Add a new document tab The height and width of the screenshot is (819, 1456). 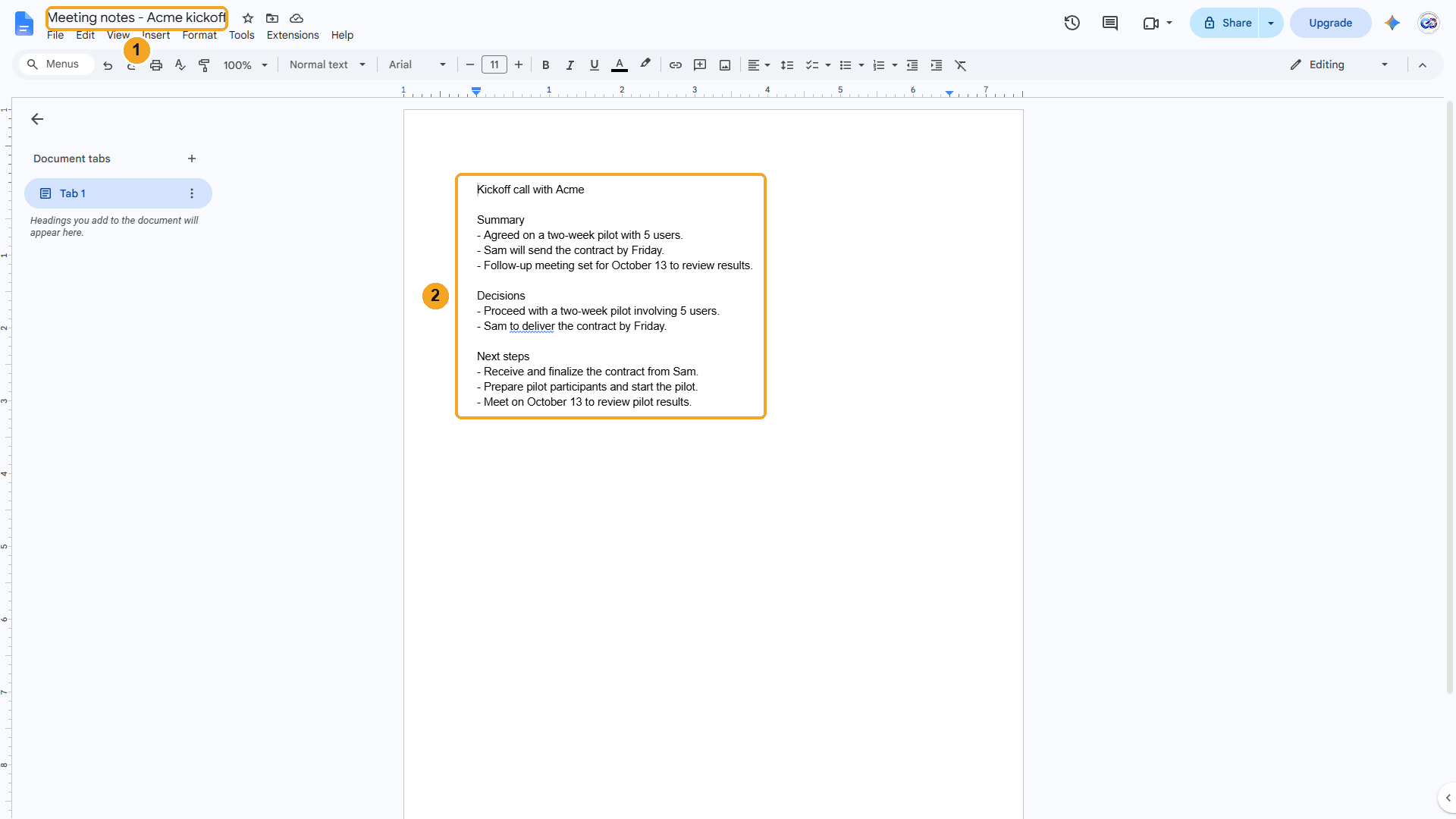(x=192, y=158)
